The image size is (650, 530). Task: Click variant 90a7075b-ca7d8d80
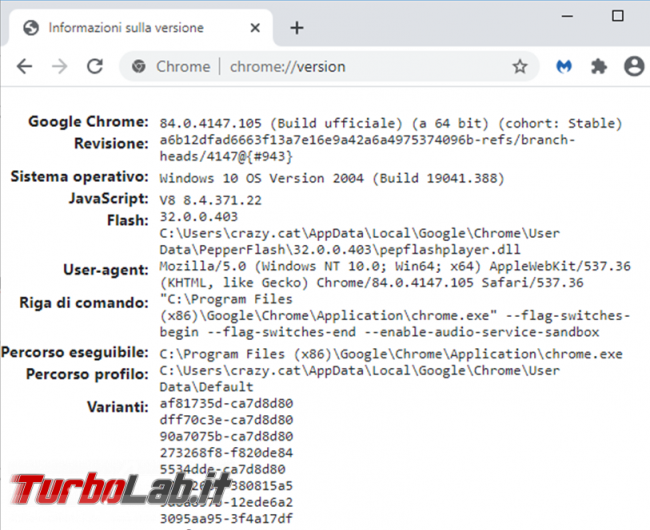pos(226,436)
